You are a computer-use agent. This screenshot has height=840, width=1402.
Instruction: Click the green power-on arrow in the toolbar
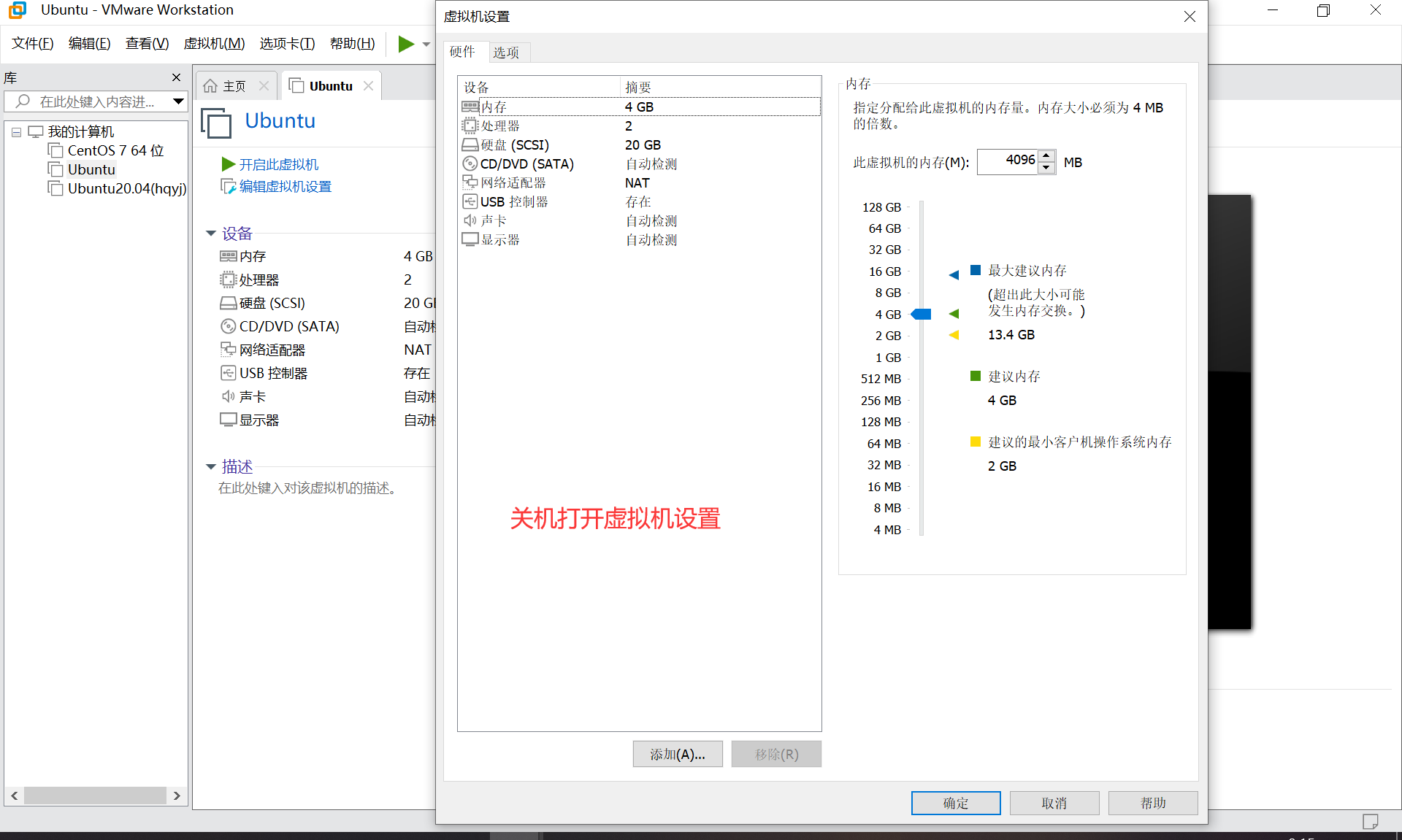click(405, 44)
